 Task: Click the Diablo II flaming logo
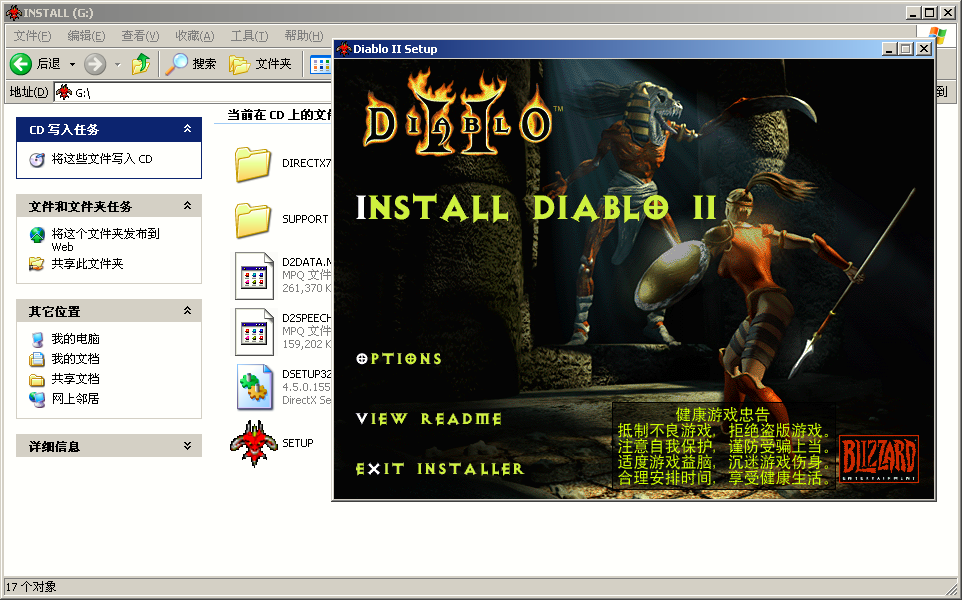click(459, 113)
